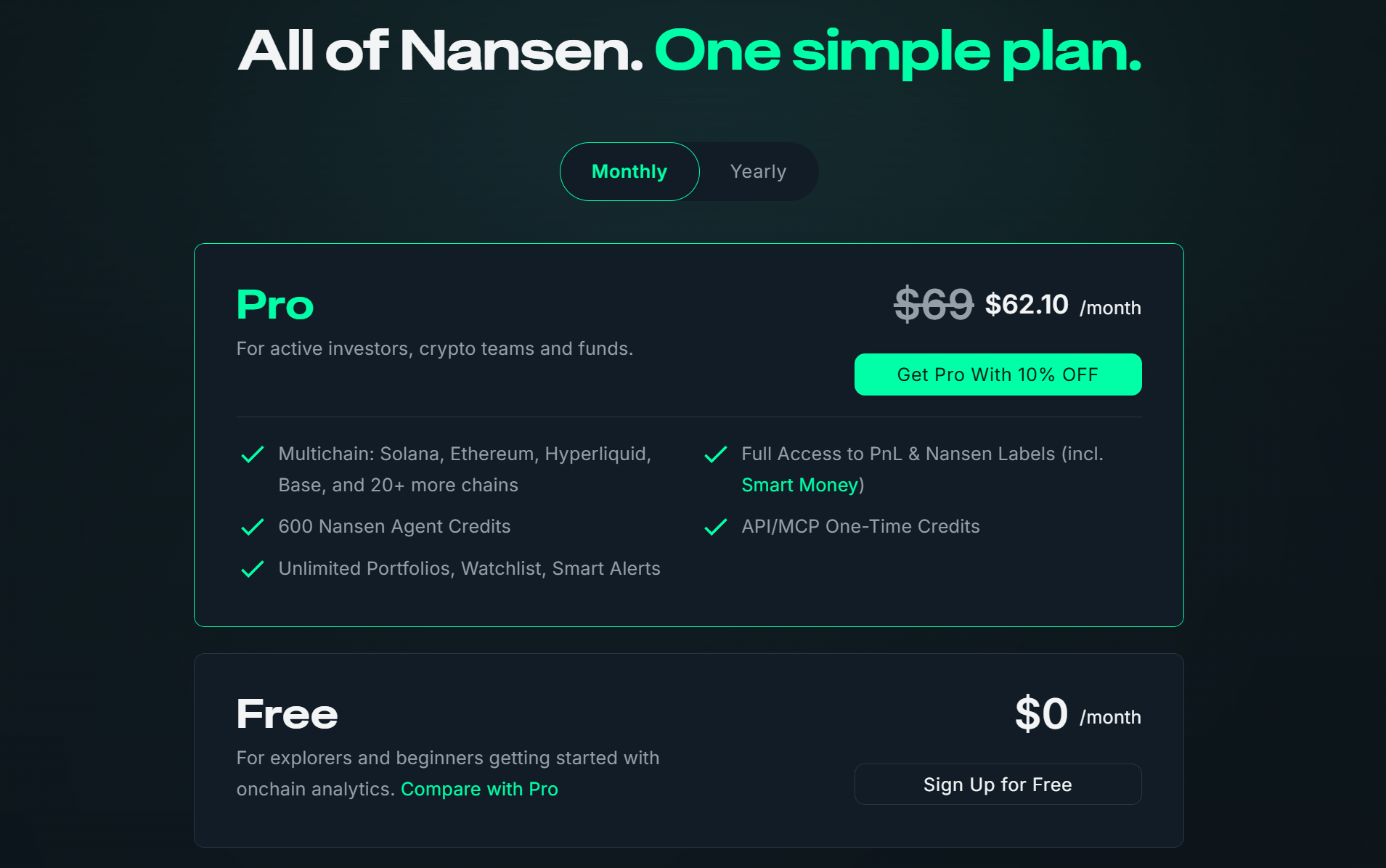Screen dimensions: 1386x868
Task: Click Get Pro With 10% OFF
Action: click(997, 374)
